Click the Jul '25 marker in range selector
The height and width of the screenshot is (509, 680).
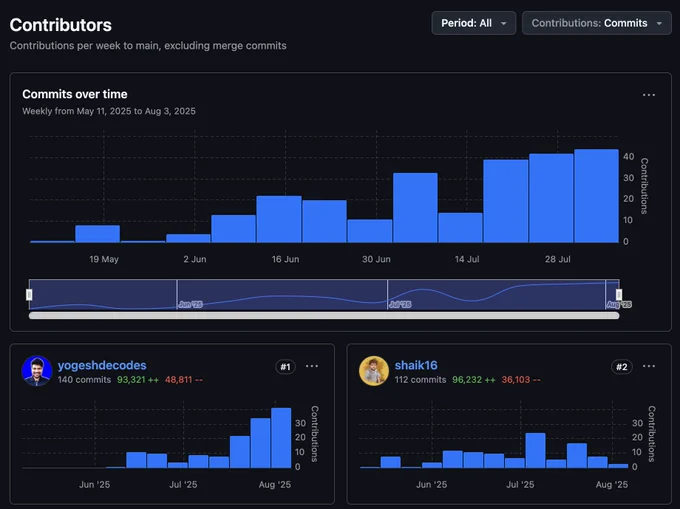pos(400,304)
